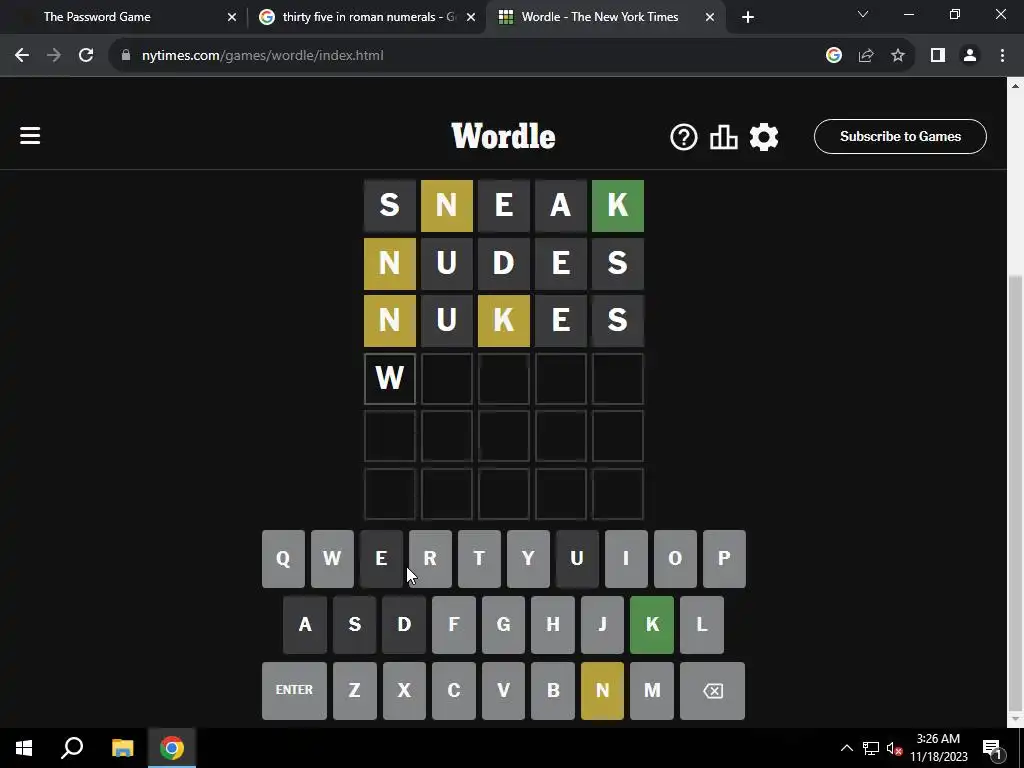Select the Wordle - The New York Times tab

[605, 17]
